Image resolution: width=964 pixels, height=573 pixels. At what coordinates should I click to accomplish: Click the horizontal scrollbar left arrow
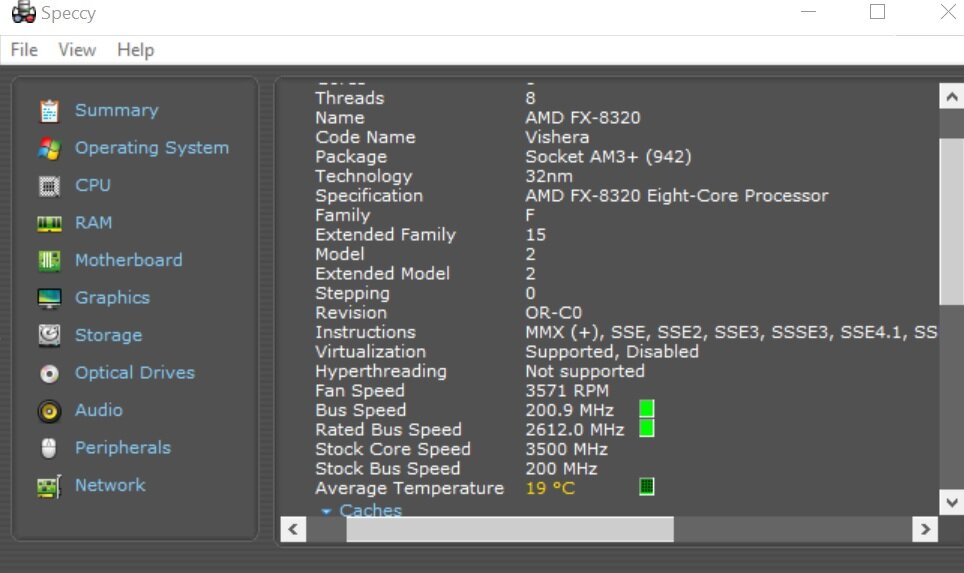tap(293, 529)
